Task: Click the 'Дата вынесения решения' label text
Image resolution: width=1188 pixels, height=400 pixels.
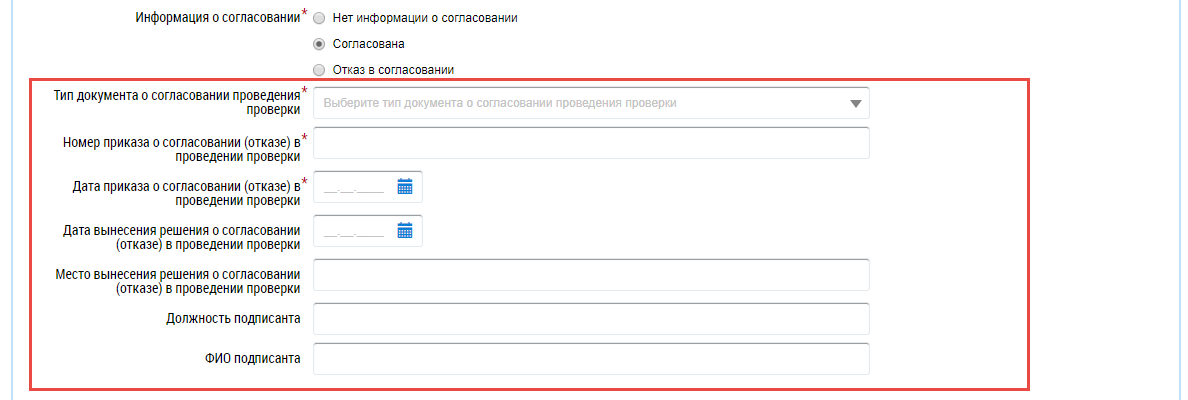Action: (x=181, y=237)
